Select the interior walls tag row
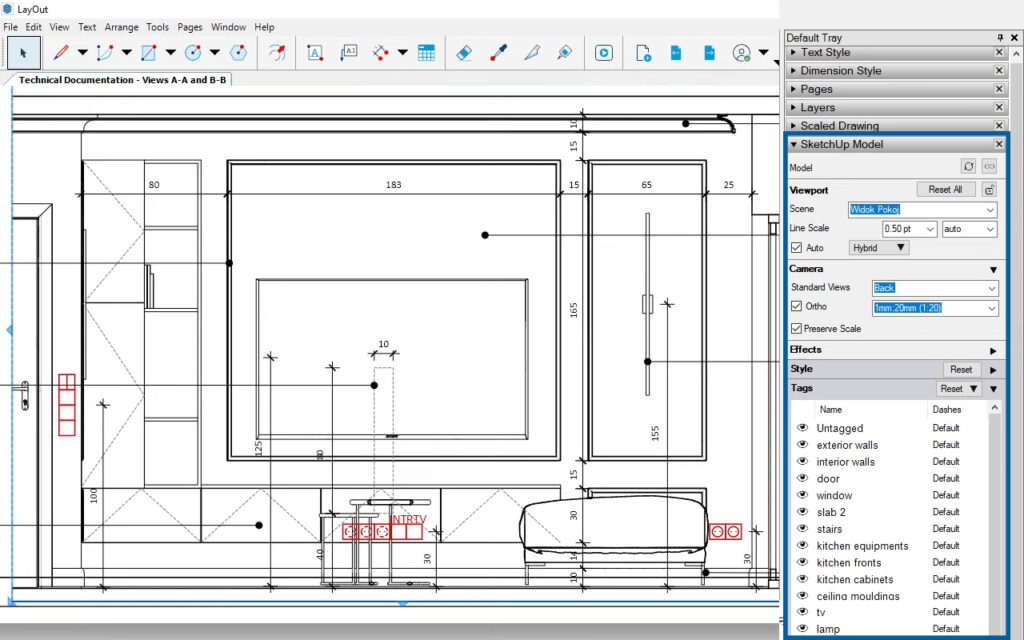This screenshot has height=640, width=1024. tap(845, 462)
